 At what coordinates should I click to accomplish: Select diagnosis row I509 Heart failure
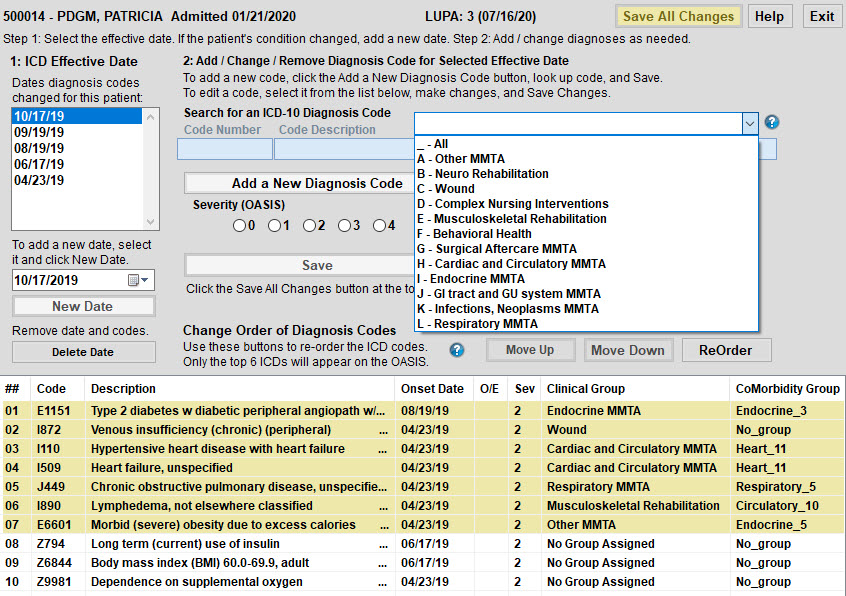pos(423,468)
